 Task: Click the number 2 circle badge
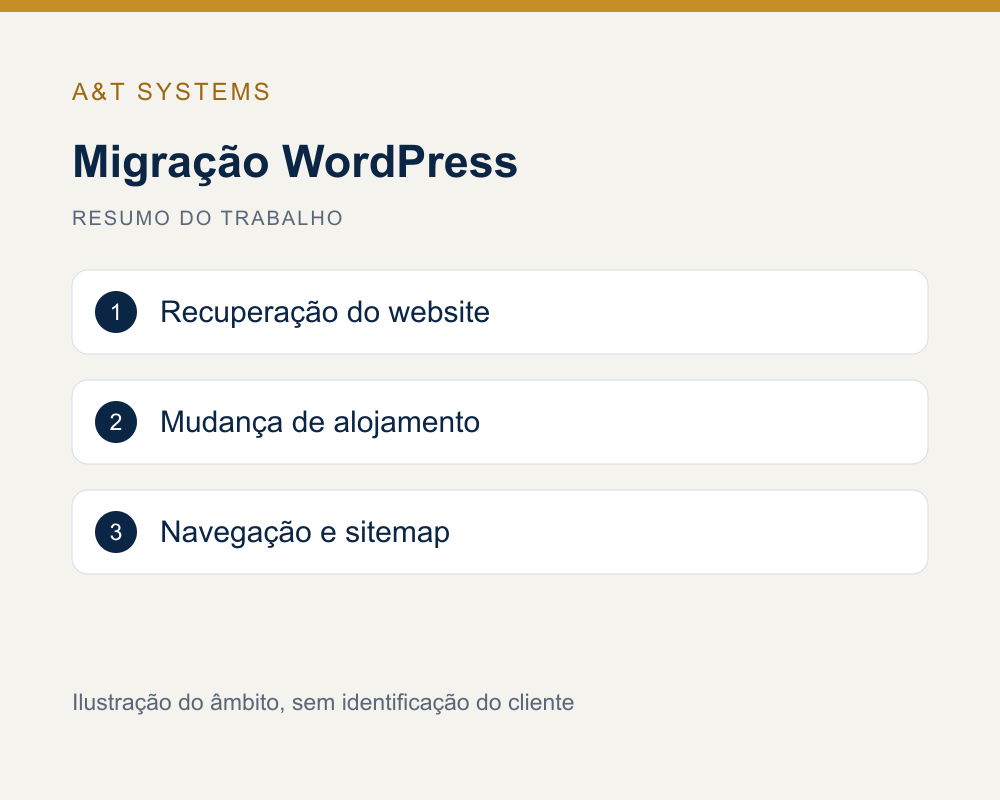[x=116, y=422]
